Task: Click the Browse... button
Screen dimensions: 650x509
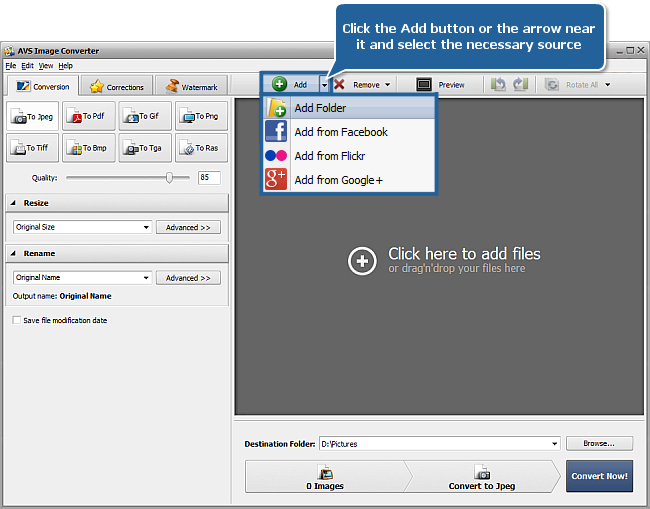Action: pos(599,444)
